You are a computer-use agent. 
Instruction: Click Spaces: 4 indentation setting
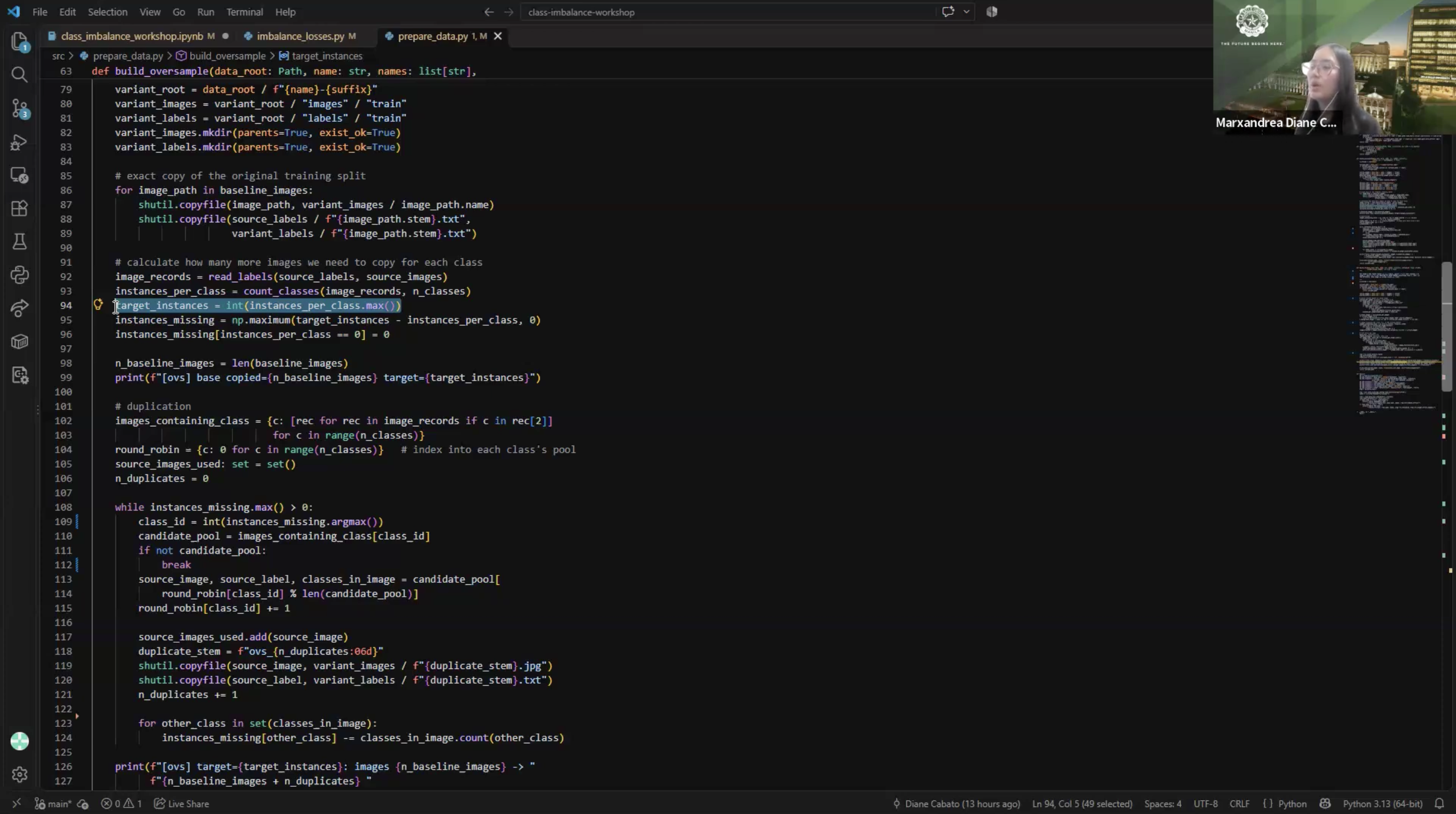[1163, 803]
